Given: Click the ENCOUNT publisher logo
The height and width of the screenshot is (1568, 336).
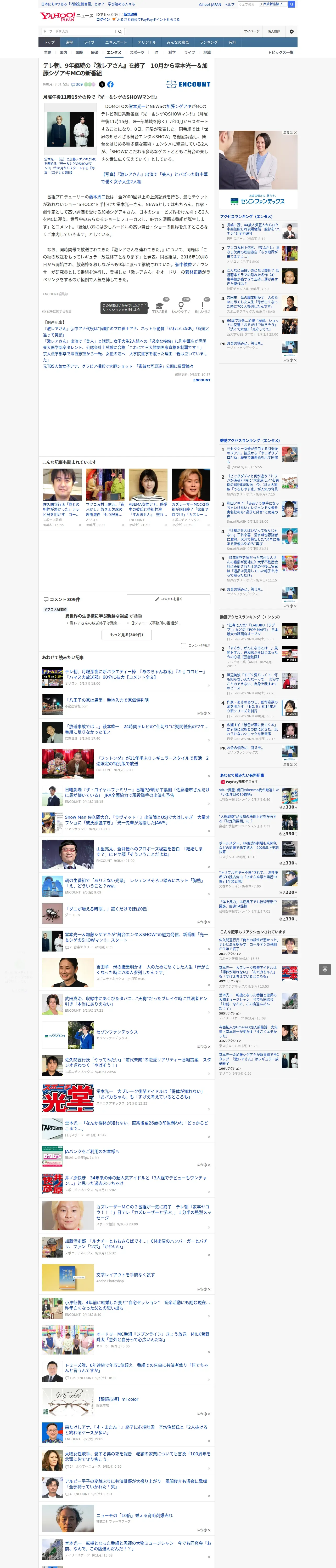Looking at the screenshot, I should click(188, 85).
